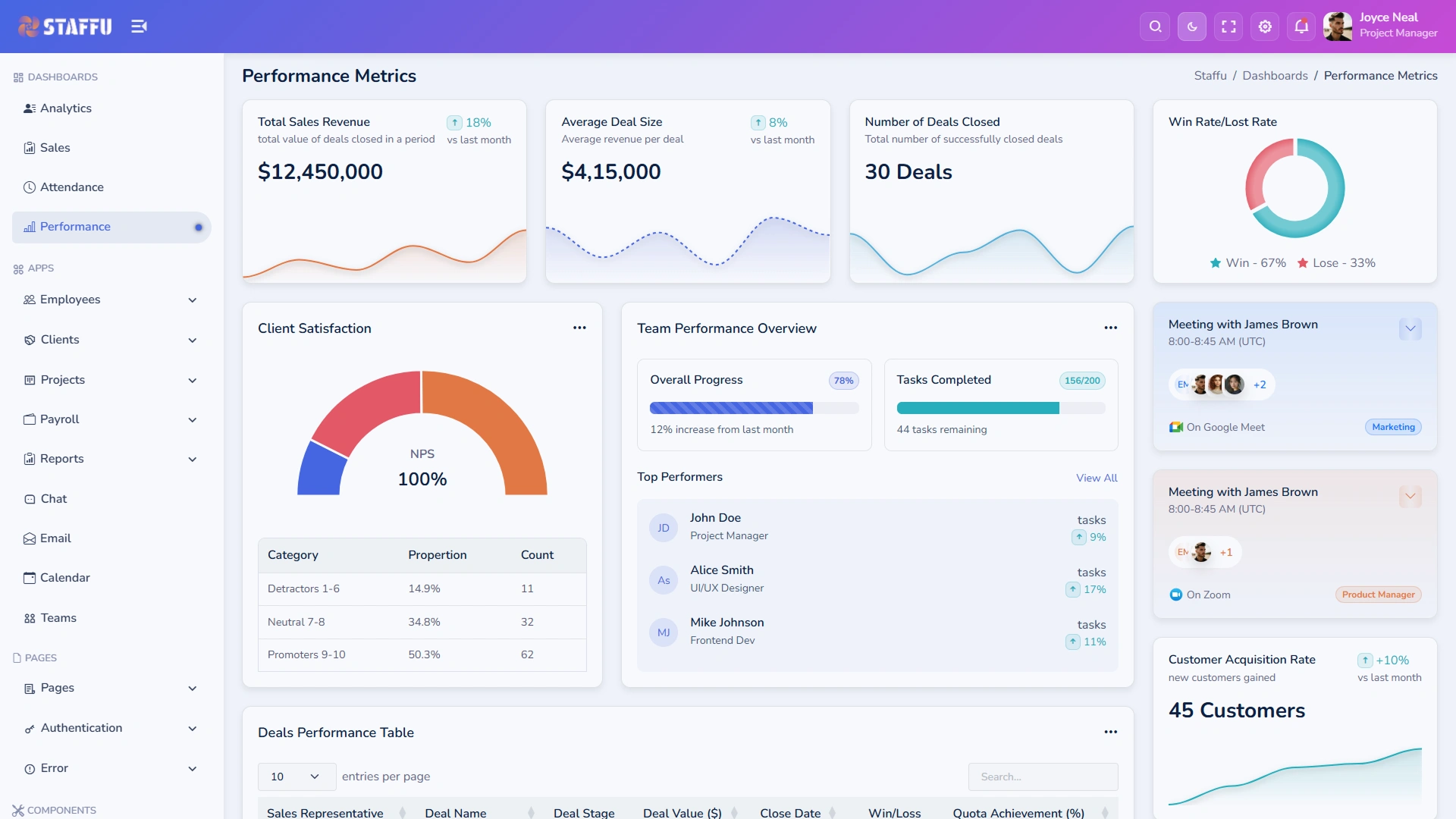Open Team Performance Overview options menu
The image size is (1456, 819).
pos(1110,328)
